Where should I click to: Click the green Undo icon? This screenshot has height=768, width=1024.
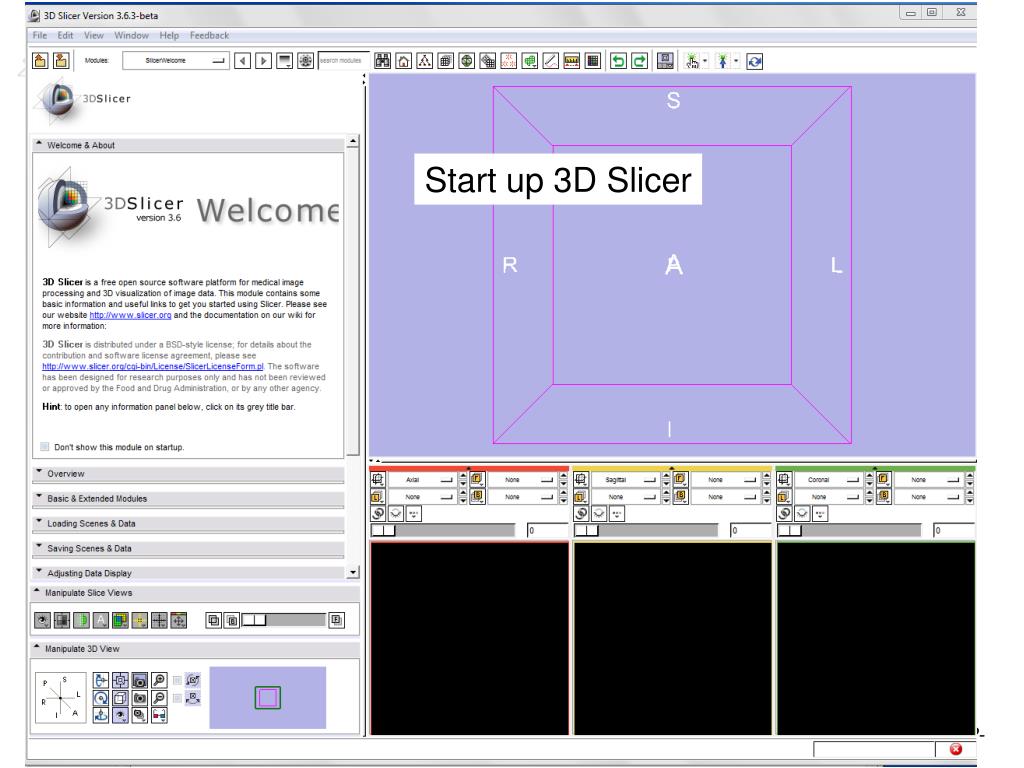[x=618, y=61]
